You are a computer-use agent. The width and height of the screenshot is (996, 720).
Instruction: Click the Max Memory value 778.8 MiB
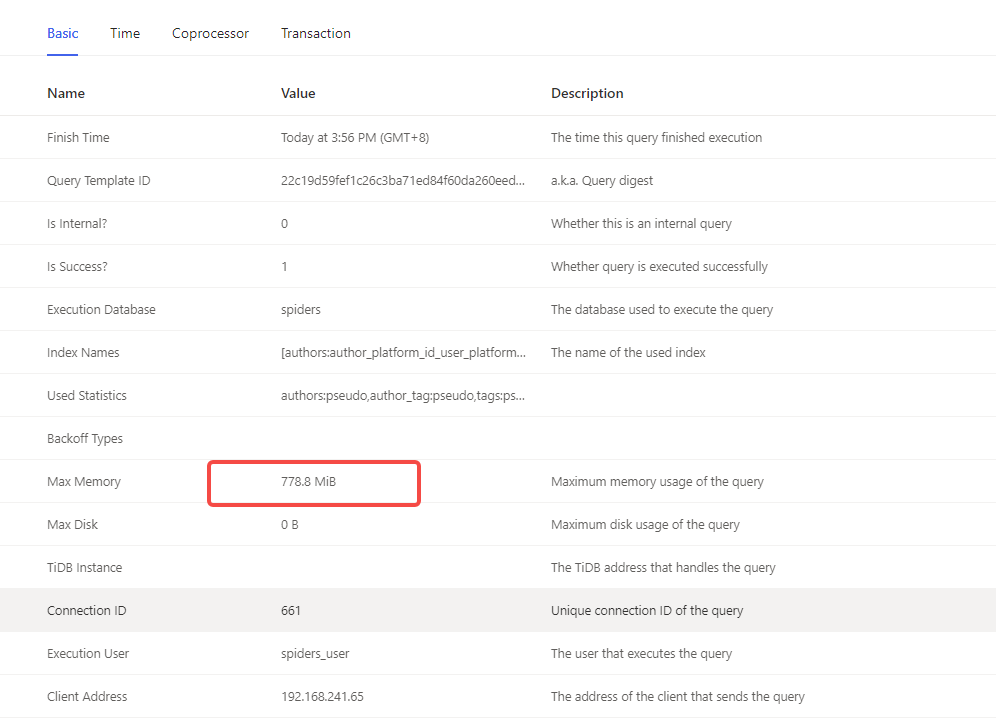(308, 482)
